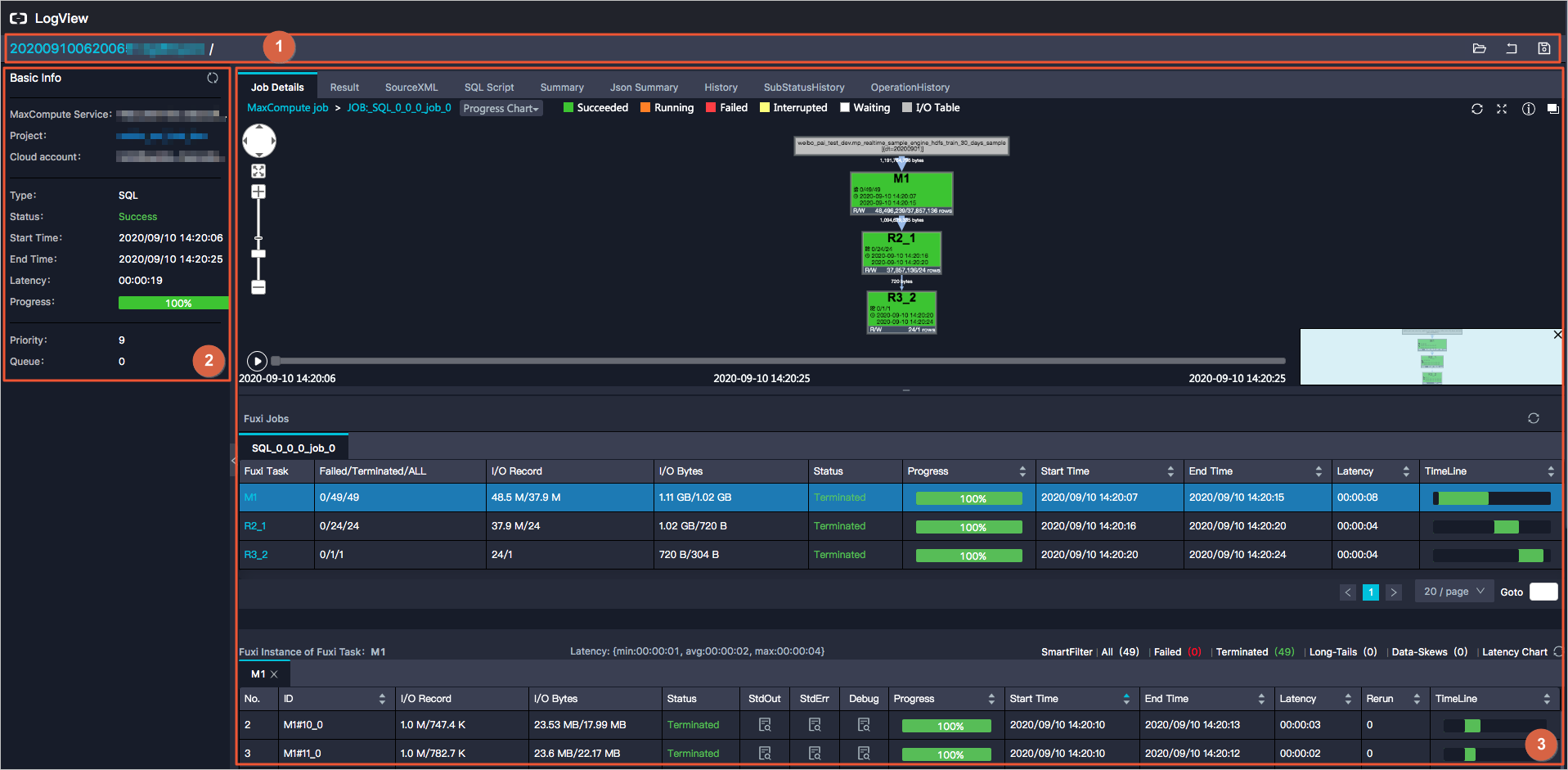Image resolution: width=1568 pixels, height=770 pixels.
Task: Sort Fuxi tasks by Start Time
Action: (1170, 471)
